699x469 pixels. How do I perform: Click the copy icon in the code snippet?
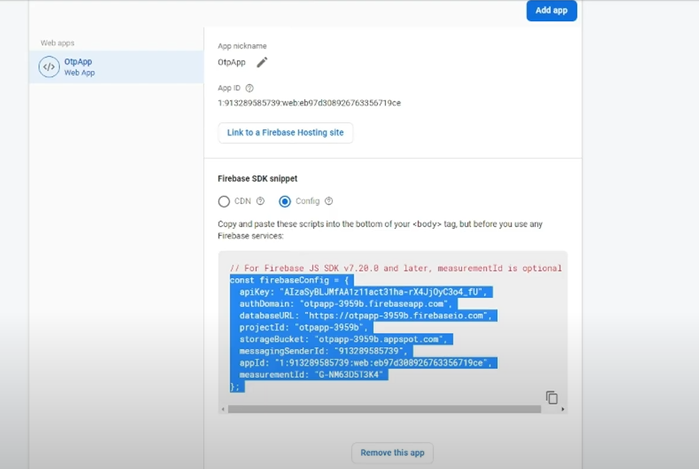click(x=551, y=397)
